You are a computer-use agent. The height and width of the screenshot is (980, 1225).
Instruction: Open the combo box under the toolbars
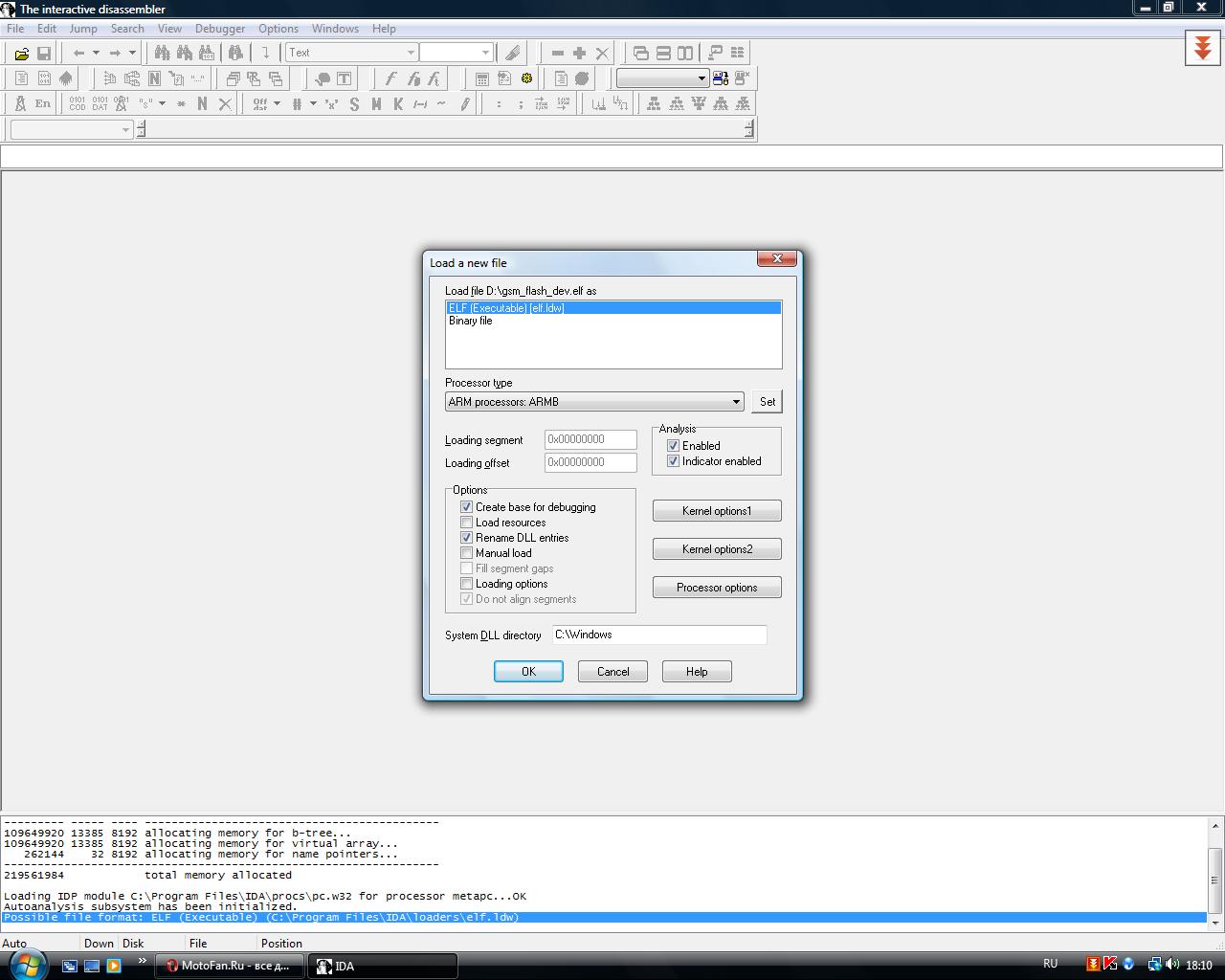pos(71,129)
